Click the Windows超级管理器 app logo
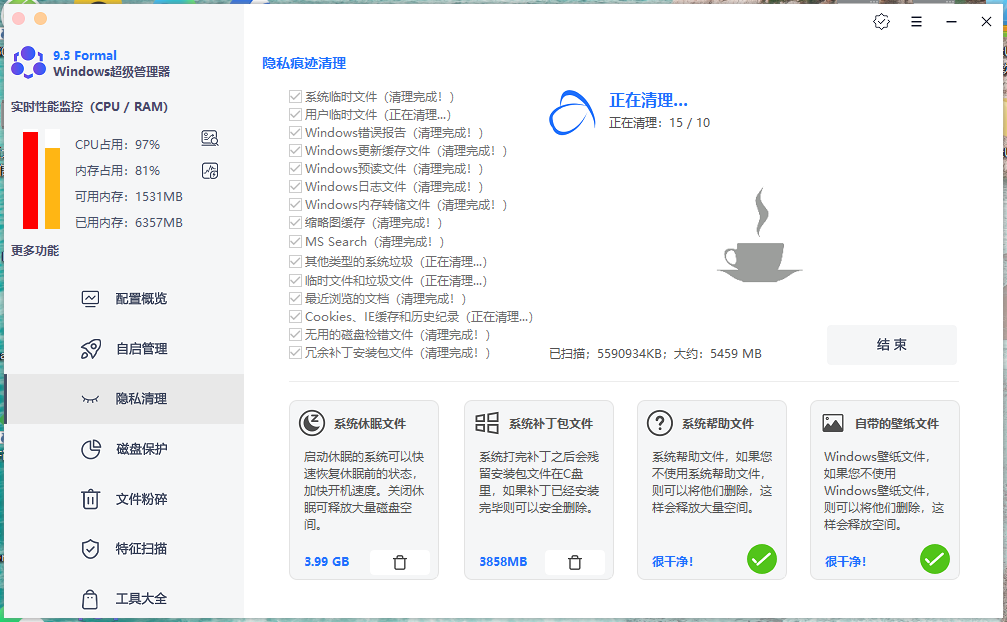This screenshot has width=1007, height=622. pyautogui.click(x=28, y=63)
